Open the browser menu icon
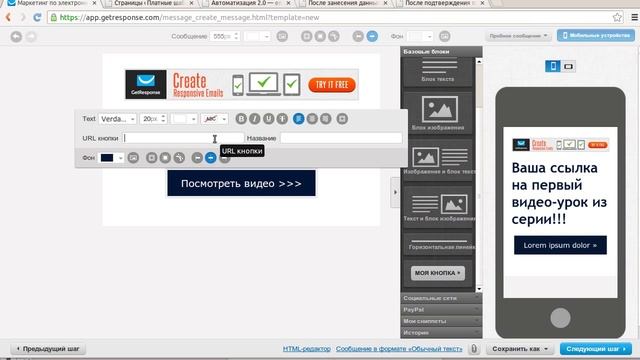640x360 pixels. [x=634, y=17]
